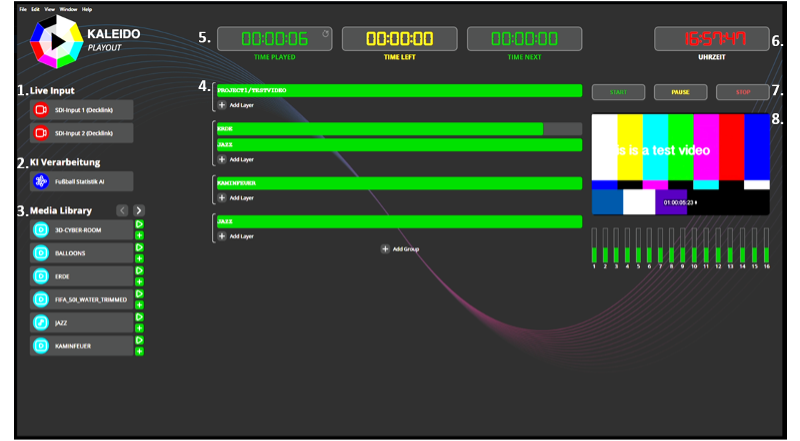Open the Window menu

68,9
